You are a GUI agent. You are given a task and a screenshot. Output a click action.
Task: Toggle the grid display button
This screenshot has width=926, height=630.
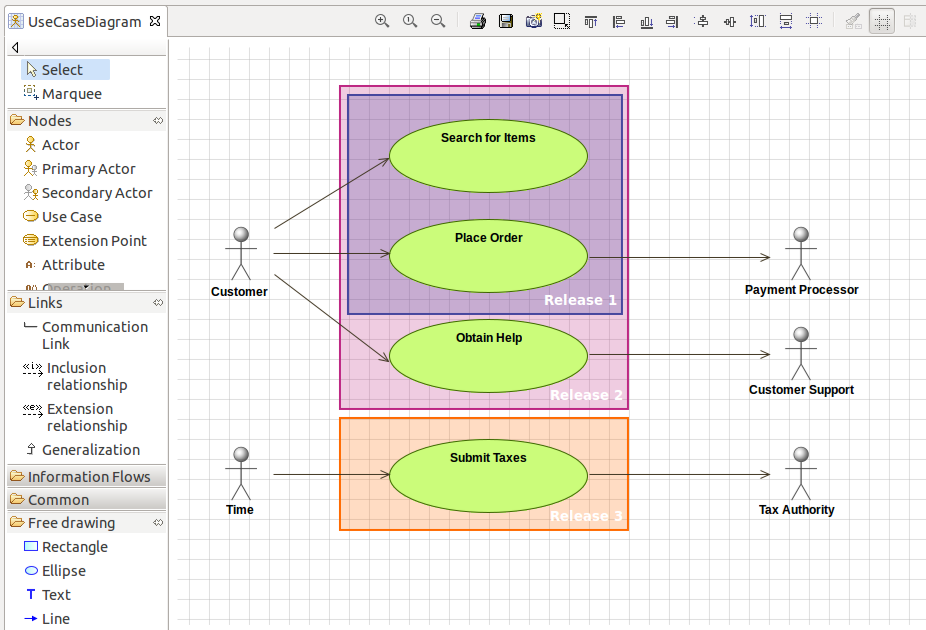[x=882, y=22]
